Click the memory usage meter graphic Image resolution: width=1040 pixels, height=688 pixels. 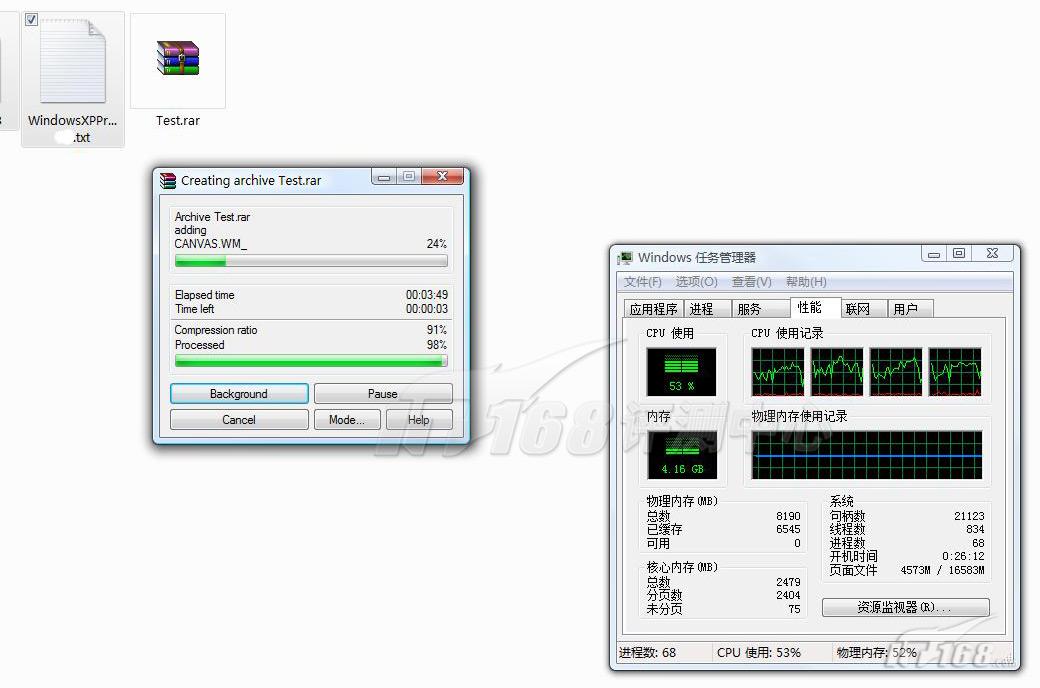(681, 455)
